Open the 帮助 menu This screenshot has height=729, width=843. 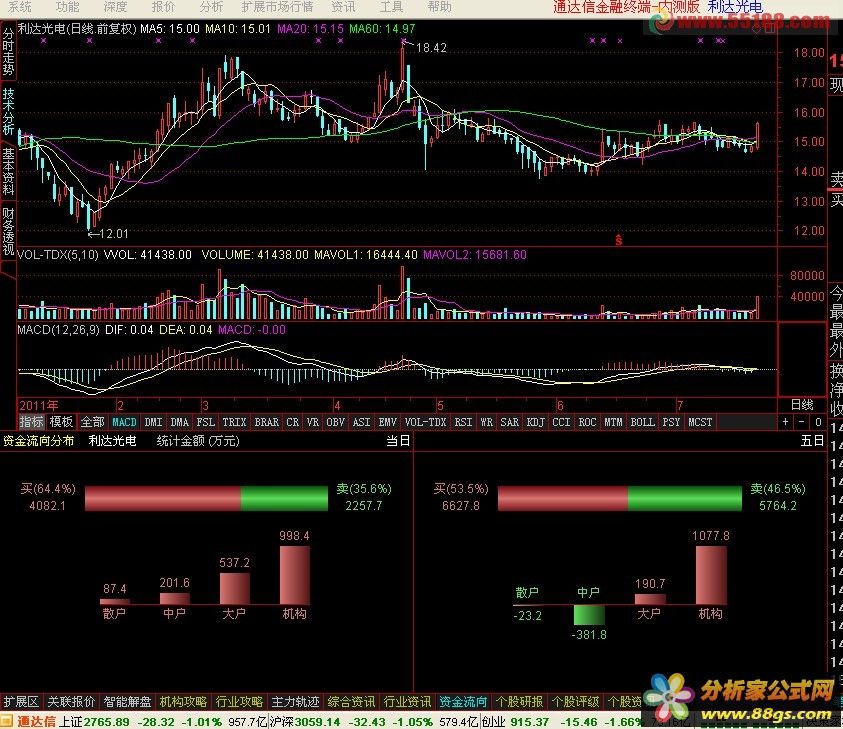[439, 7]
